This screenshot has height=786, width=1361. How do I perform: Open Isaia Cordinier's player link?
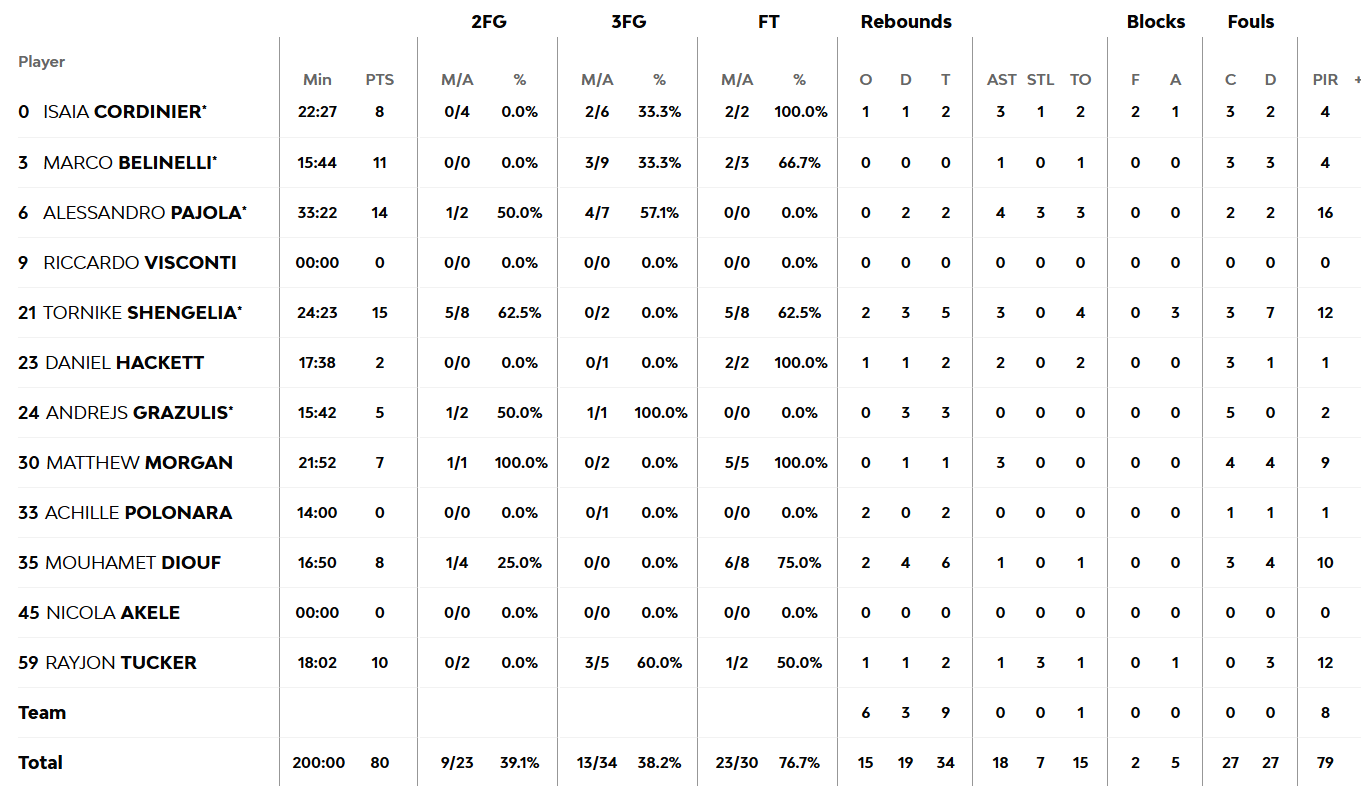(123, 112)
